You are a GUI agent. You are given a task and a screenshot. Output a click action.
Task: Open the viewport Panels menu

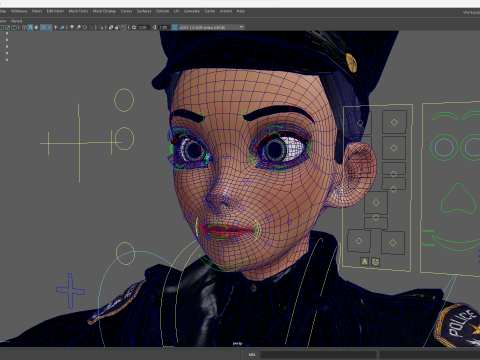pos(16,21)
